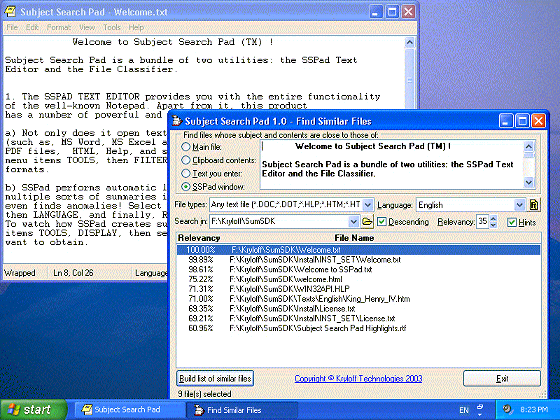The image size is (560, 420).
Task: Click the Exit button
Action: (502, 378)
